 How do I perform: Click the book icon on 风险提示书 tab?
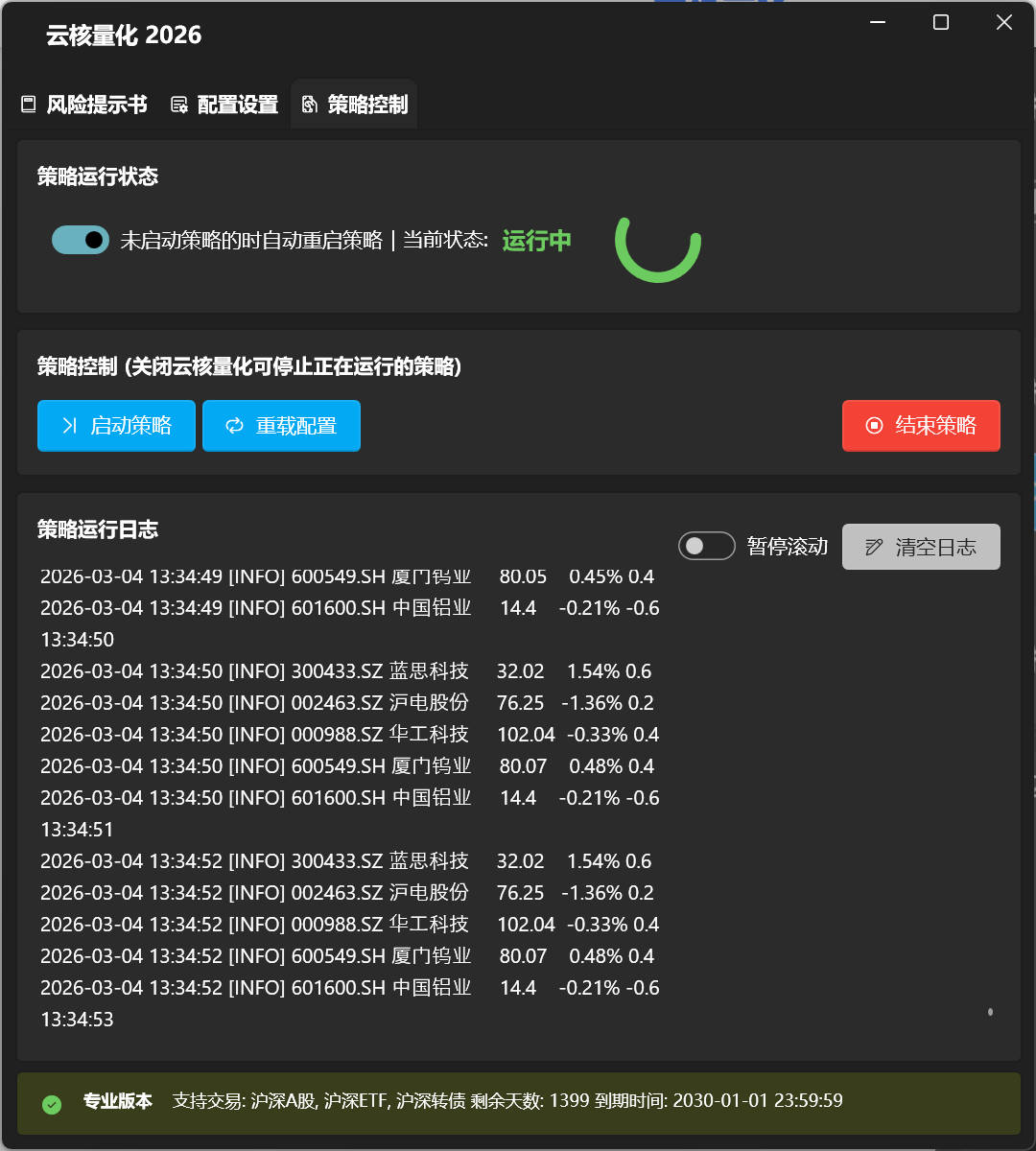click(x=28, y=104)
